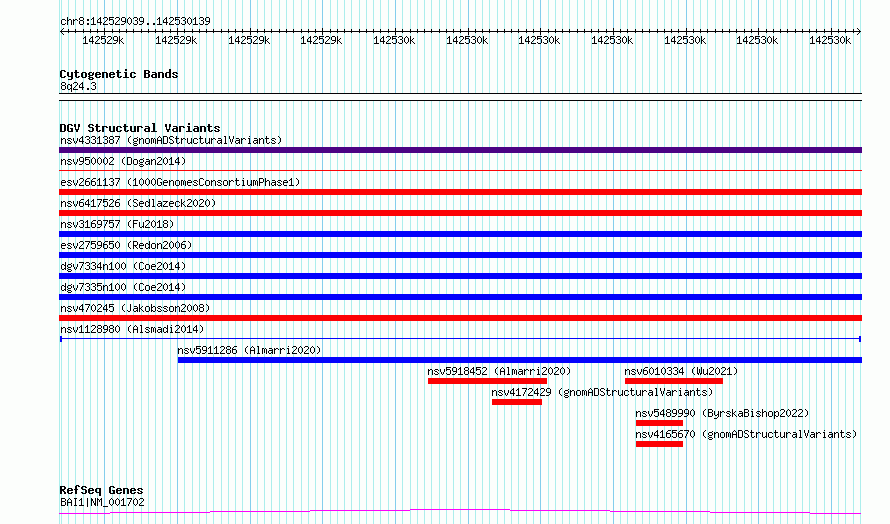
Task: Click the nsv470245 (Jakobsson2008) label
Action: [x=135, y=308]
